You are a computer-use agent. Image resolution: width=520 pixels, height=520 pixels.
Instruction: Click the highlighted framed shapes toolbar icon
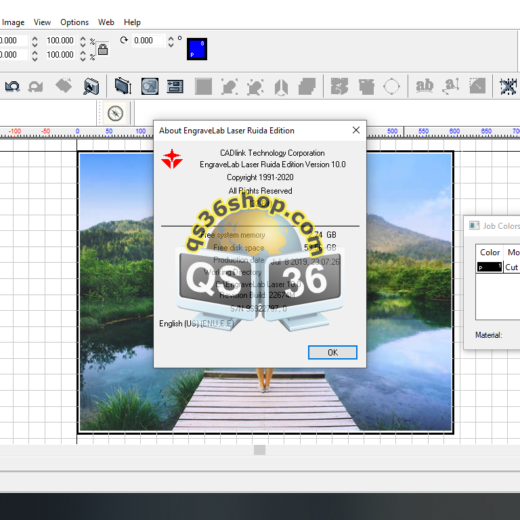pyautogui.click(x=150, y=86)
